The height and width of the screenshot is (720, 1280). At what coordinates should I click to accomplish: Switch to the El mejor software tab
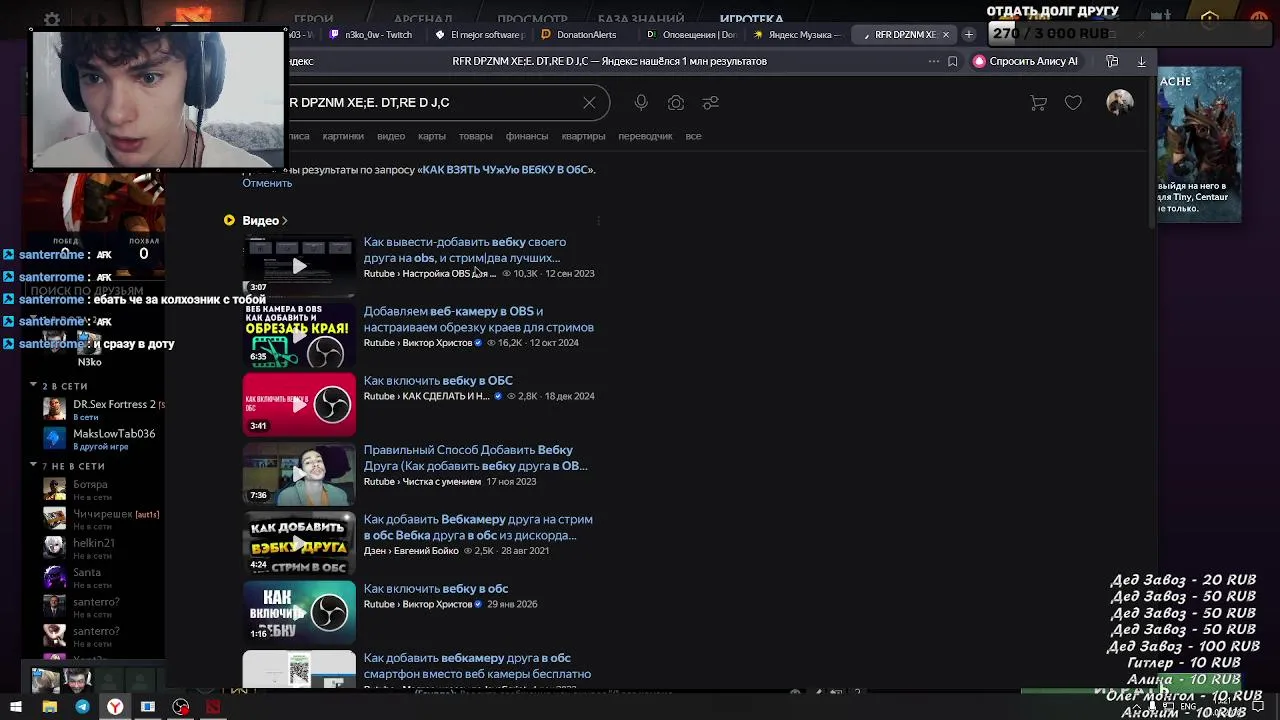point(480,35)
